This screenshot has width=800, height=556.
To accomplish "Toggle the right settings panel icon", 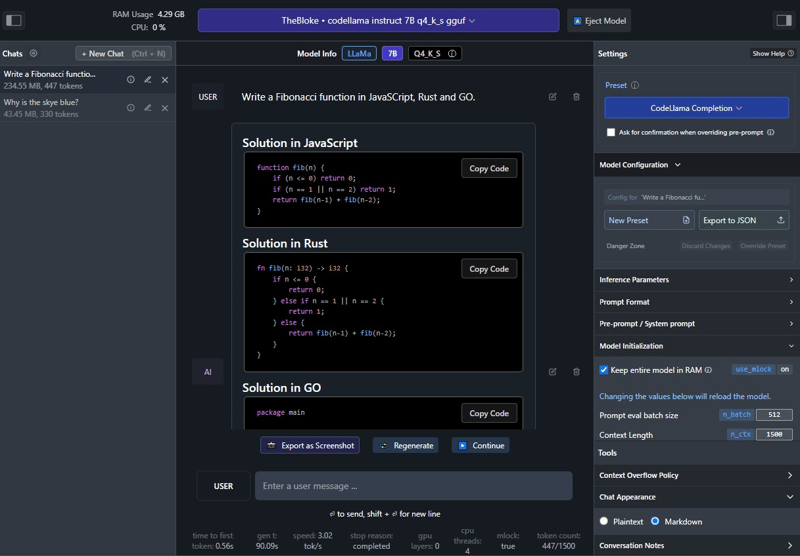I will pyautogui.click(x=783, y=20).
